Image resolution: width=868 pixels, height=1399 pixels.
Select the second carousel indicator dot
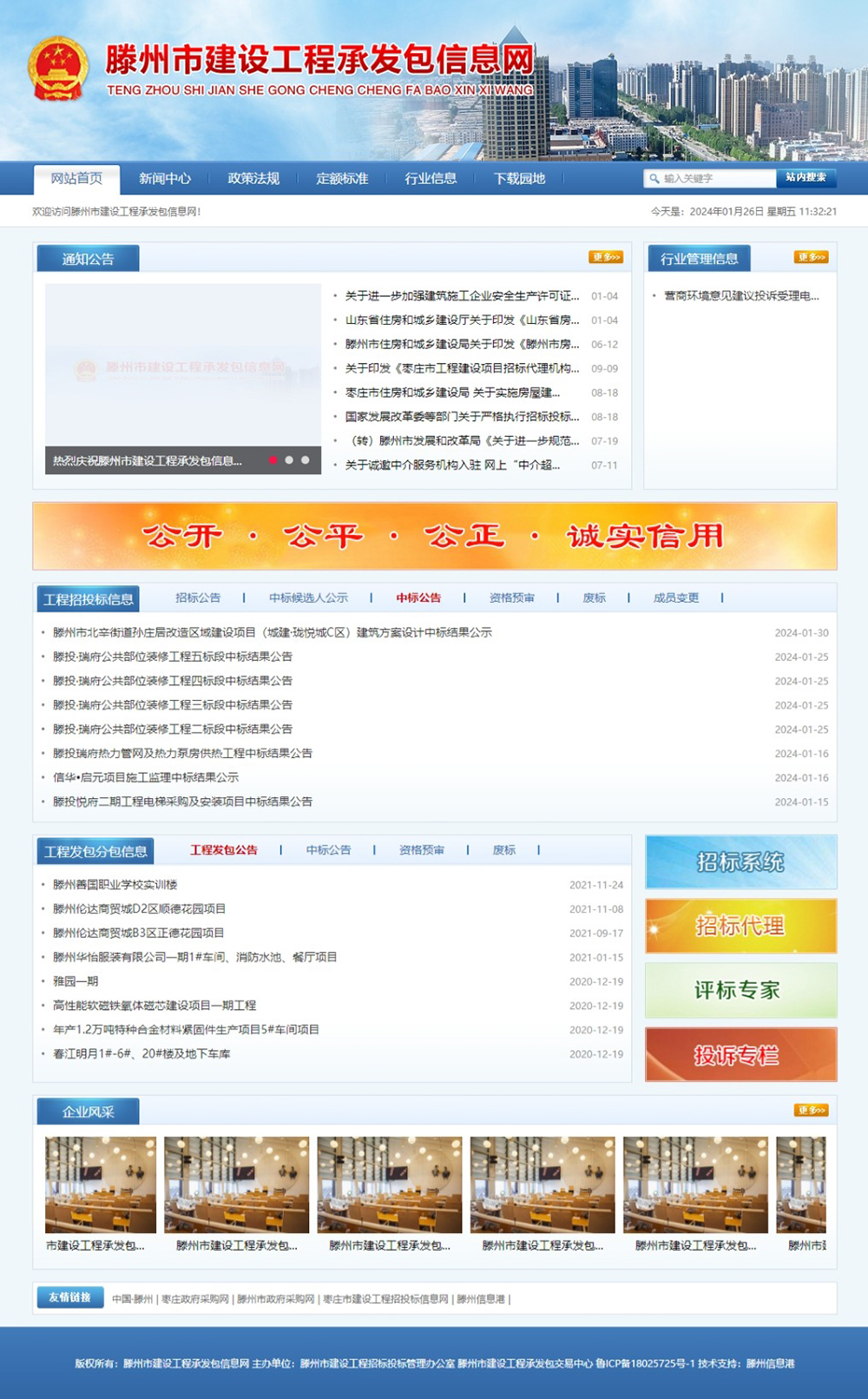pyautogui.click(x=289, y=460)
